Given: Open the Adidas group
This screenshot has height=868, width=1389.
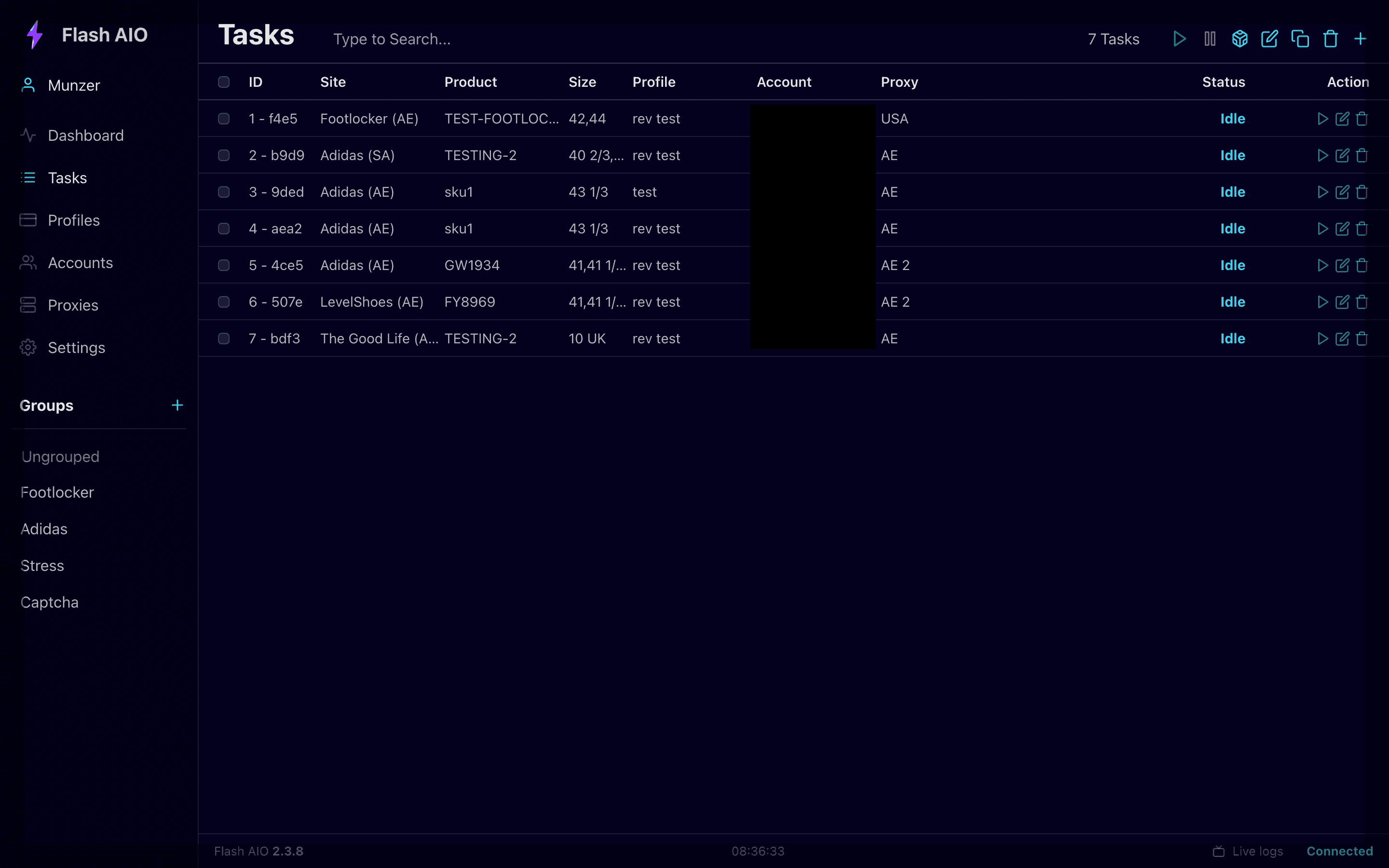Looking at the screenshot, I should coord(44,529).
